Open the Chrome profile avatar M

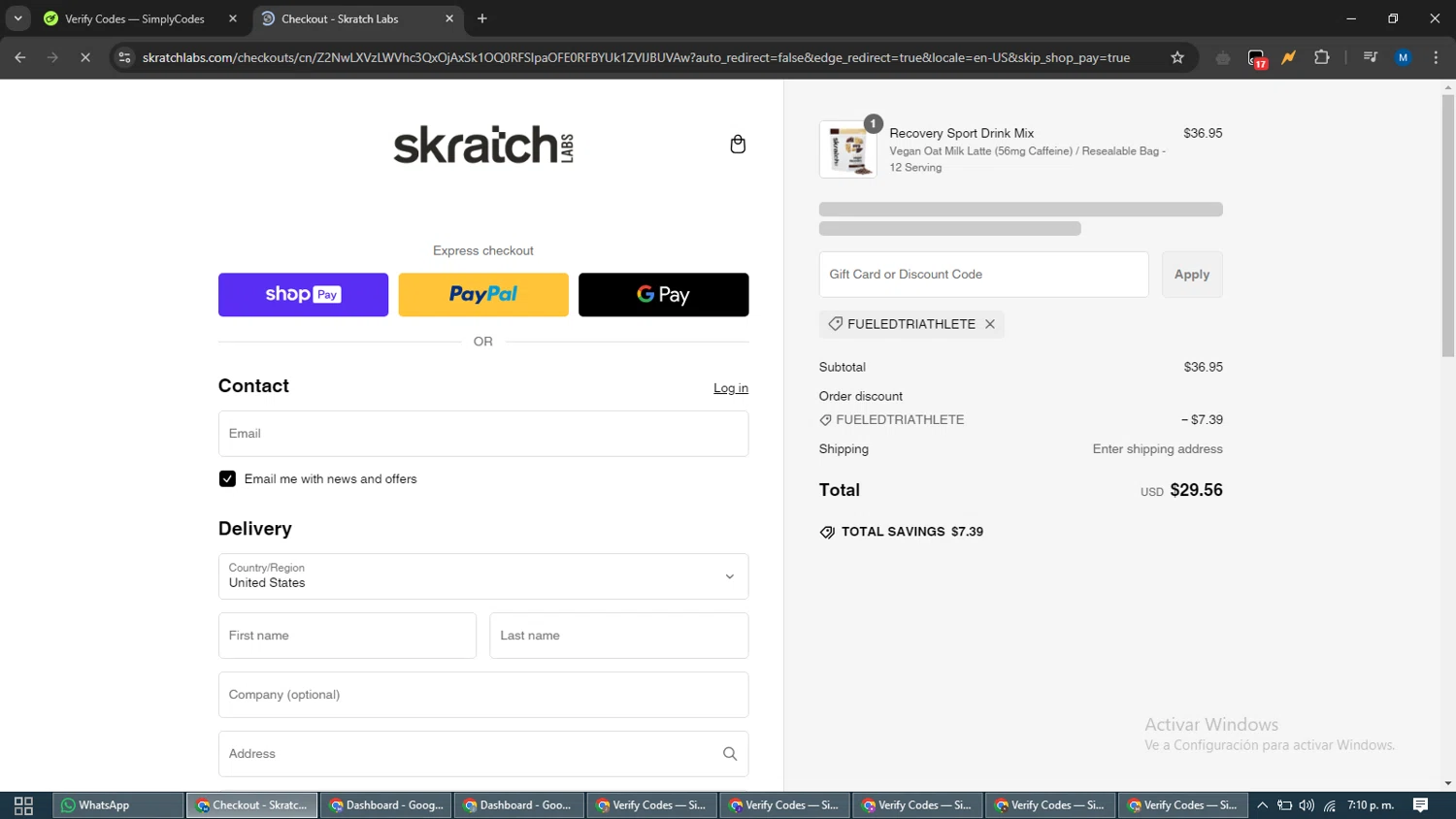pyautogui.click(x=1403, y=57)
